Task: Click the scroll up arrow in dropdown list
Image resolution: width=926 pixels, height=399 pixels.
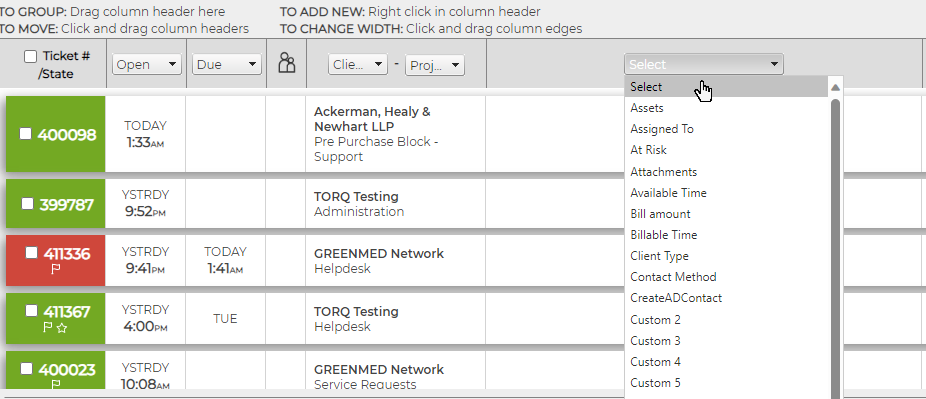Action: [x=835, y=87]
